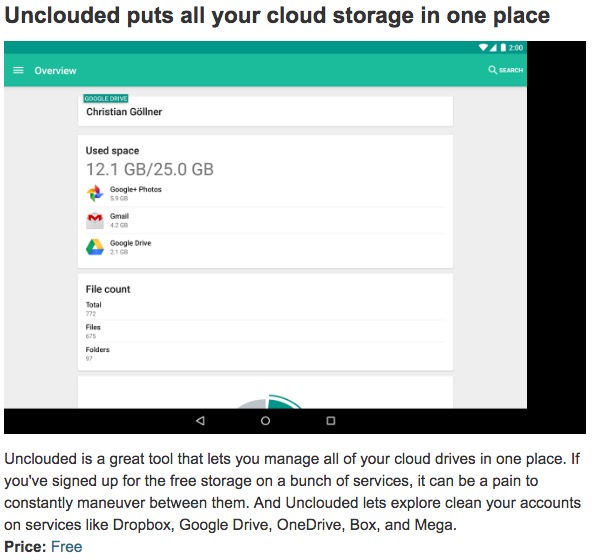Click the article headline about Unclouded
The image size is (592, 560).
coord(277,16)
